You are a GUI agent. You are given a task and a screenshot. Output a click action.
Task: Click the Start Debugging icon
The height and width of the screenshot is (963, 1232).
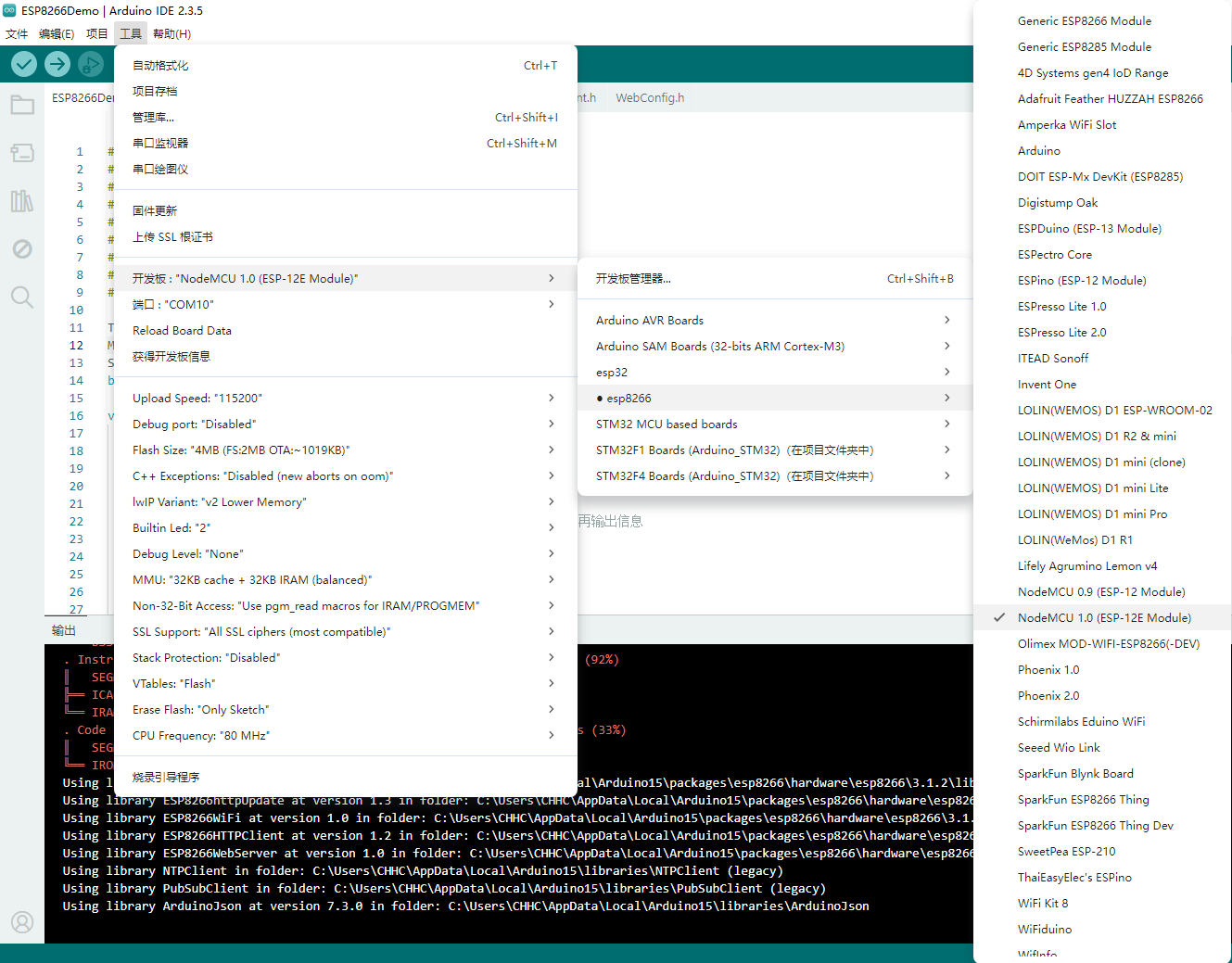91,64
